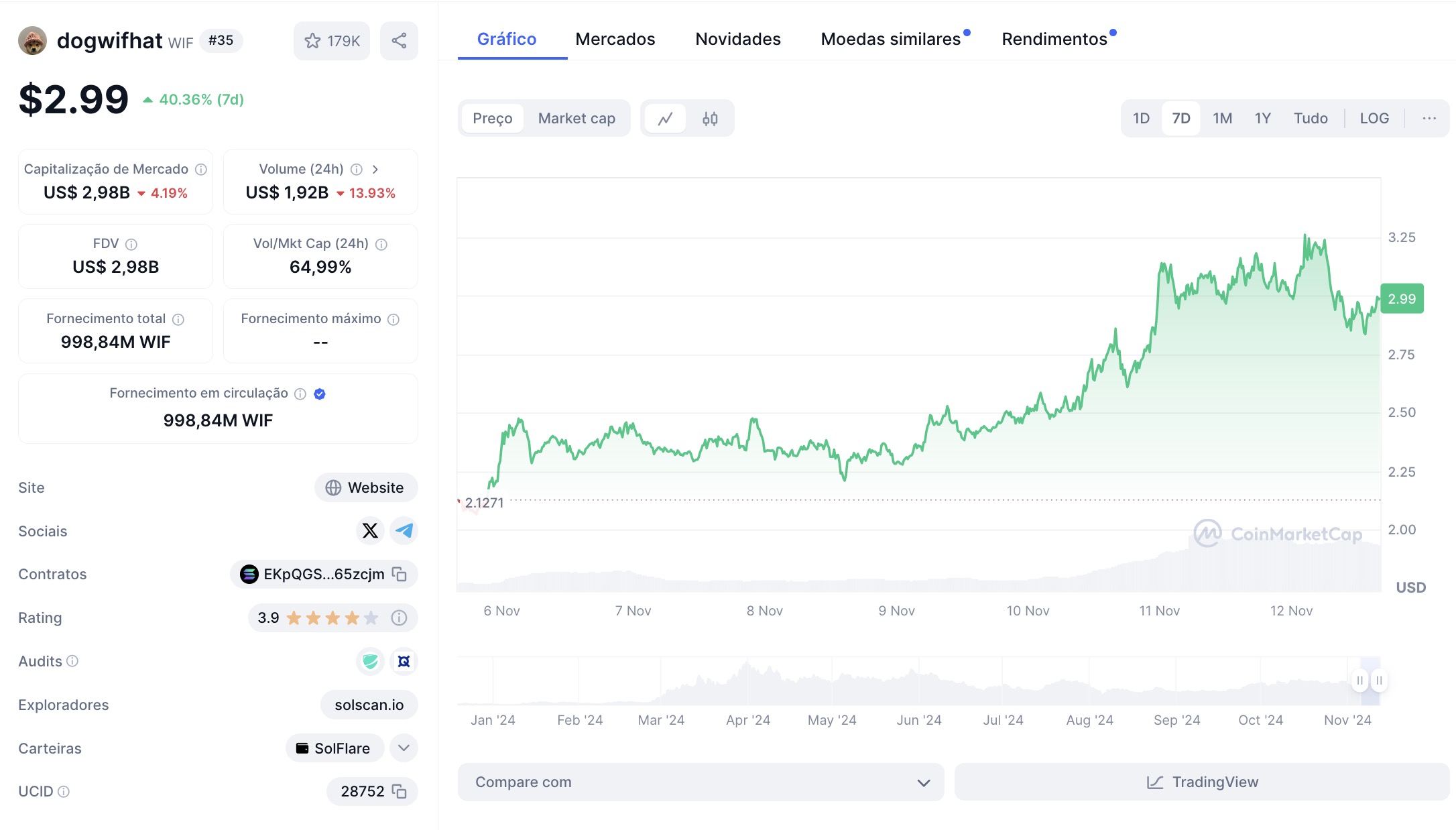Expand the Compare com dropdown
1456x830 pixels.
[x=701, y=782]
